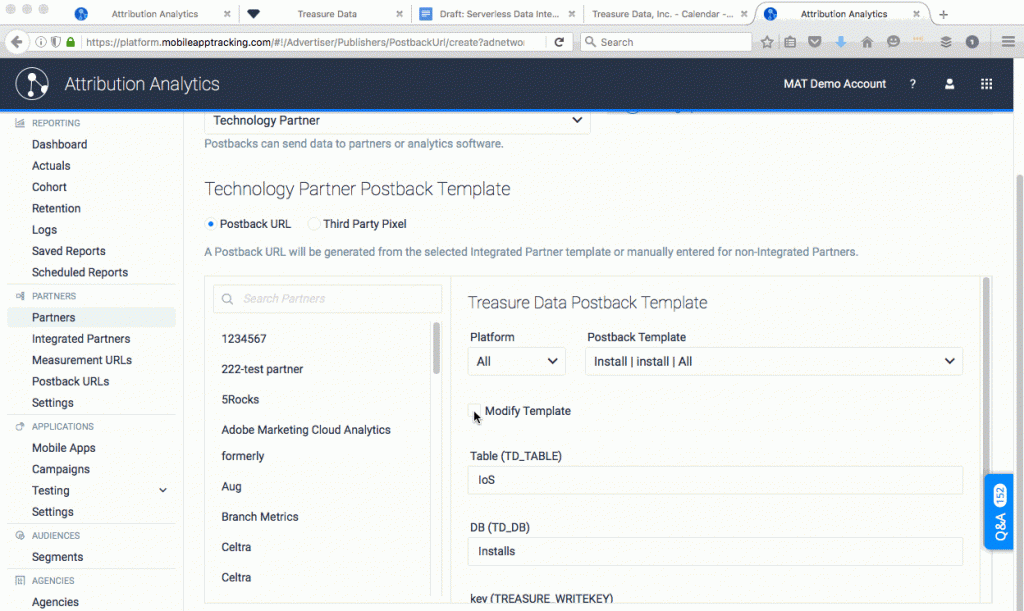The image size is (1024, 611).
Task: Click the browser Search box
Action: [666, 42]
